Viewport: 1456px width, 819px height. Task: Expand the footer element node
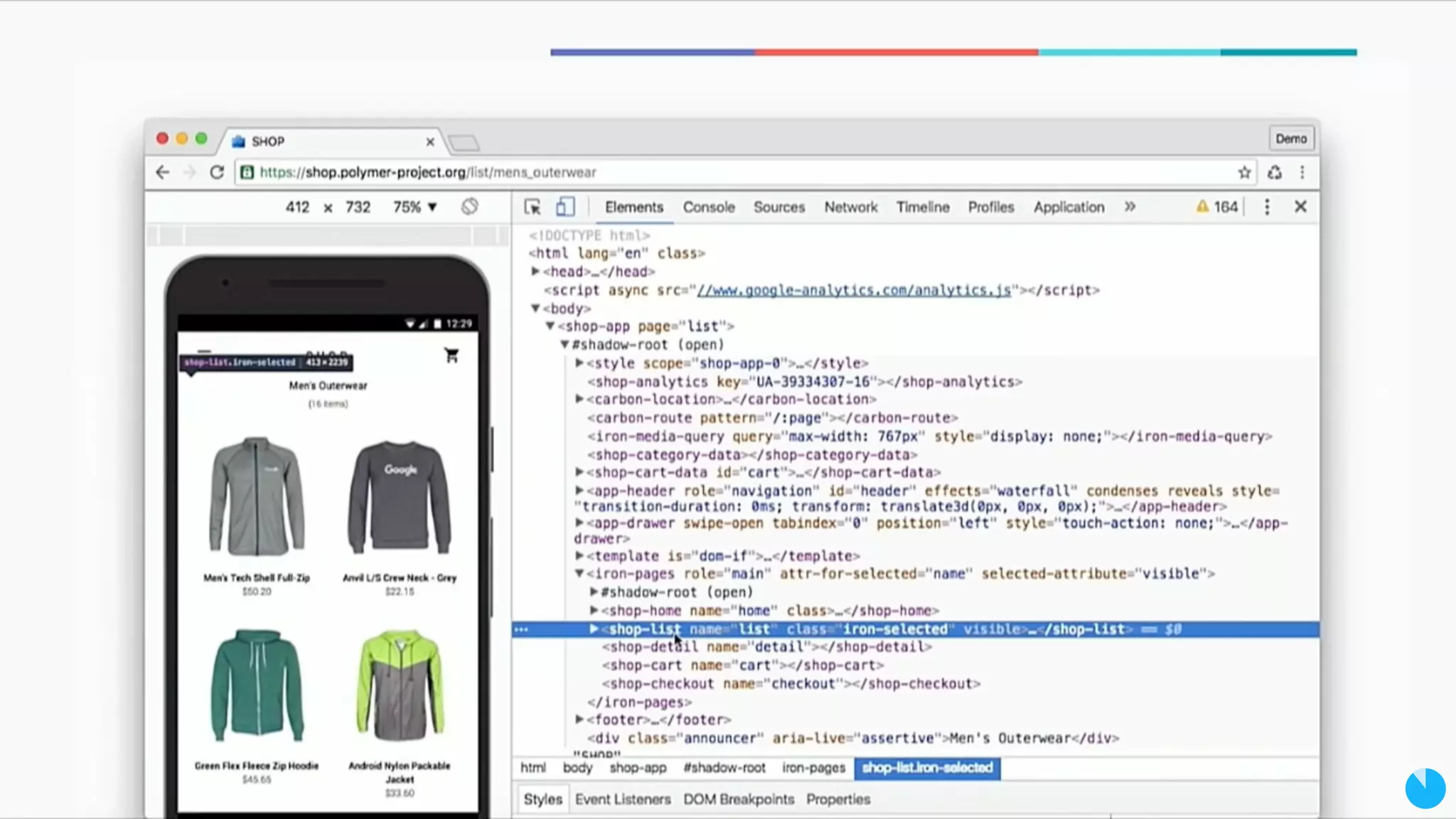tap(579, 720)
